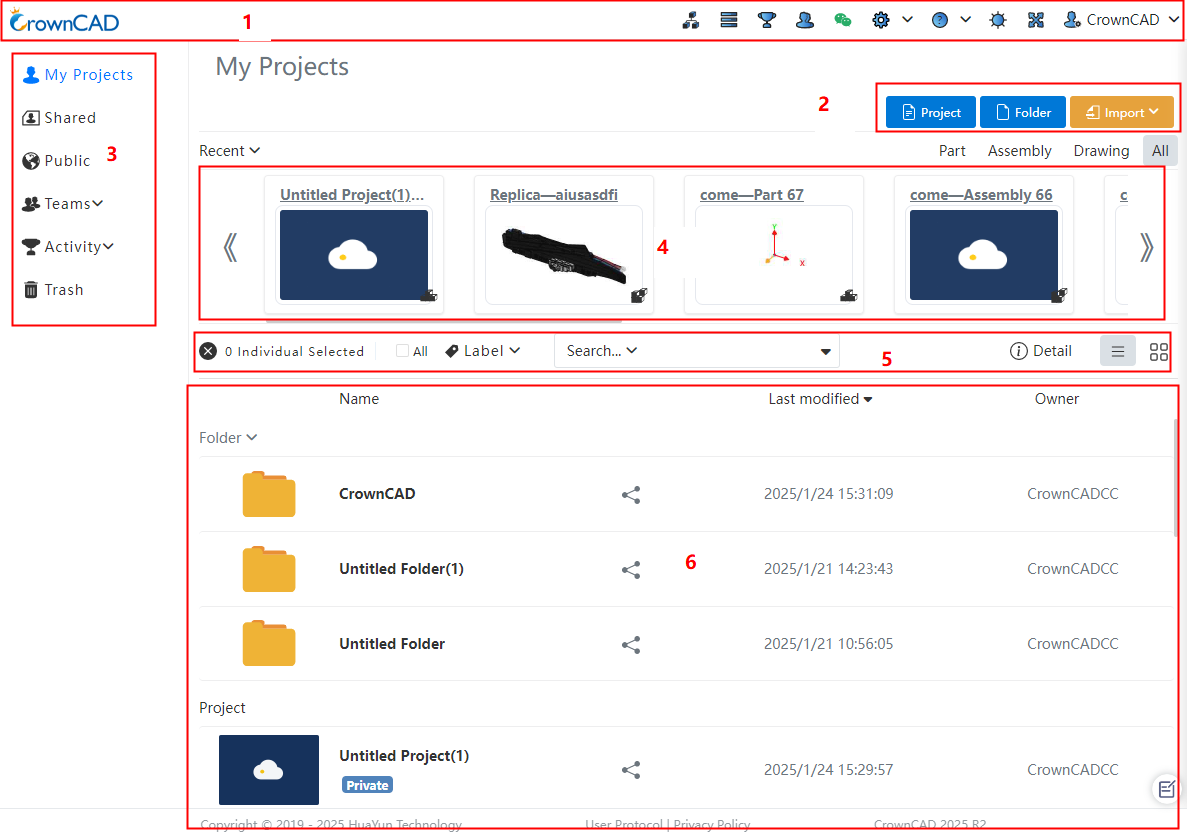This screenshot has height=834, width=1187.
Task: Click Untitled Project(1) list thumbnail
Action: (269, 770)
